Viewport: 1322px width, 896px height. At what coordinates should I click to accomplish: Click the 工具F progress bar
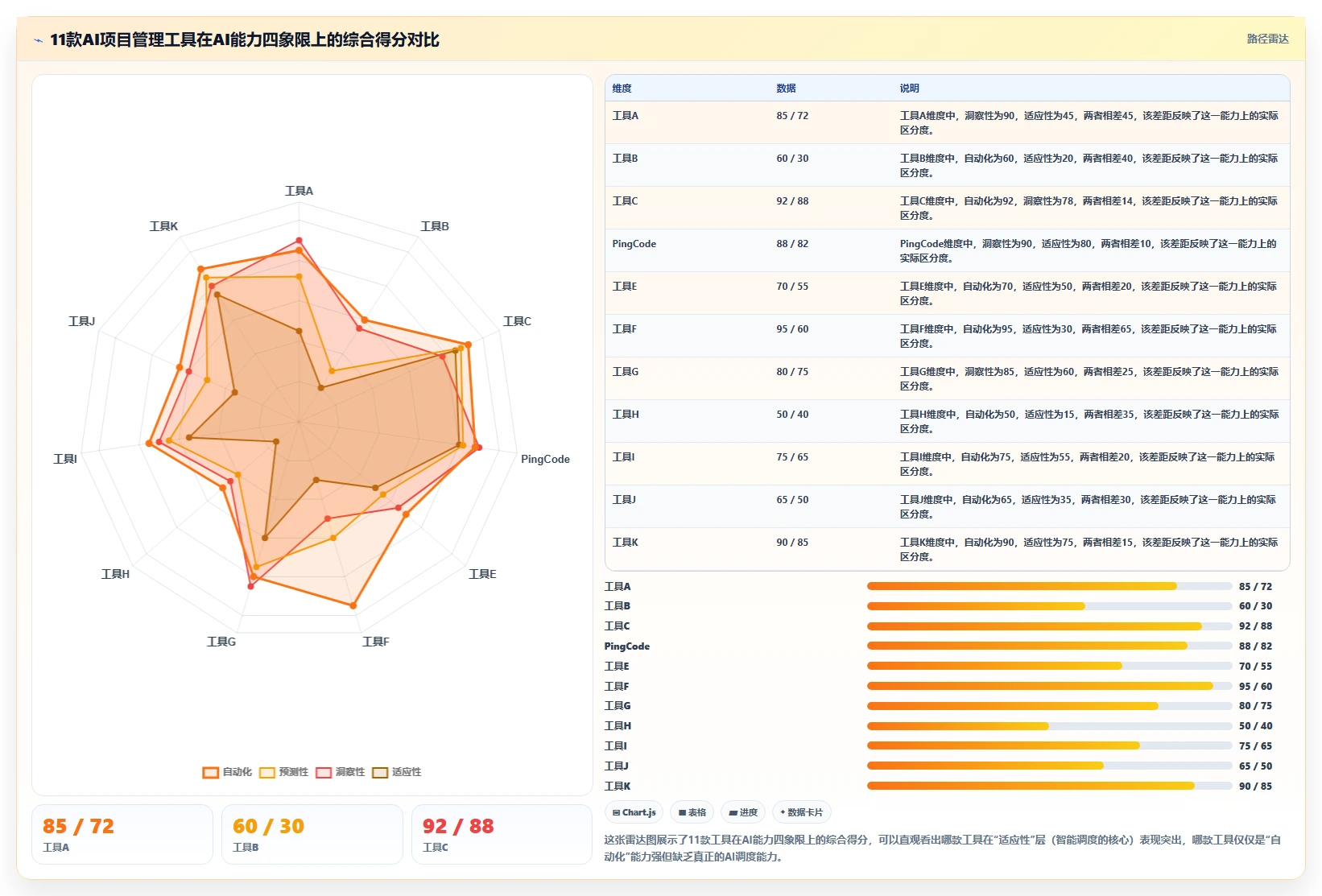pyautogui.click(x=1049, y=687)
